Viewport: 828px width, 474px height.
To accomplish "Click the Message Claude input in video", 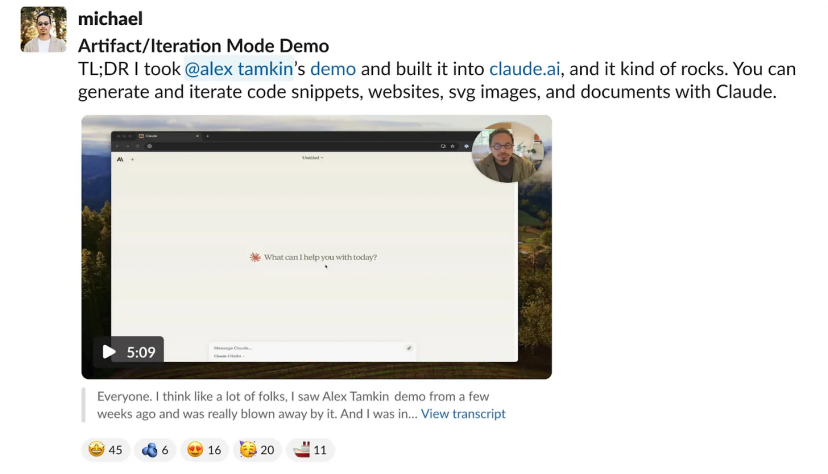I will click(312, 351).
